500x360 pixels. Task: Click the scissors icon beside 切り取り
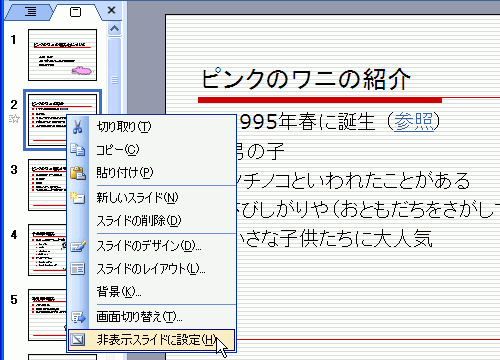[x=78, y=127]
